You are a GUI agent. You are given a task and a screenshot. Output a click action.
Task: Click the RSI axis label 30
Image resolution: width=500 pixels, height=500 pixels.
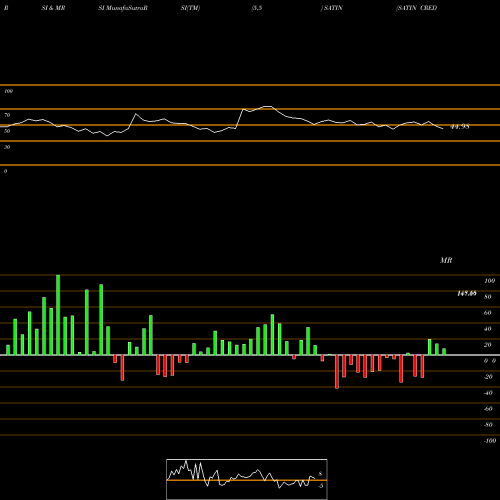[7, 147]
